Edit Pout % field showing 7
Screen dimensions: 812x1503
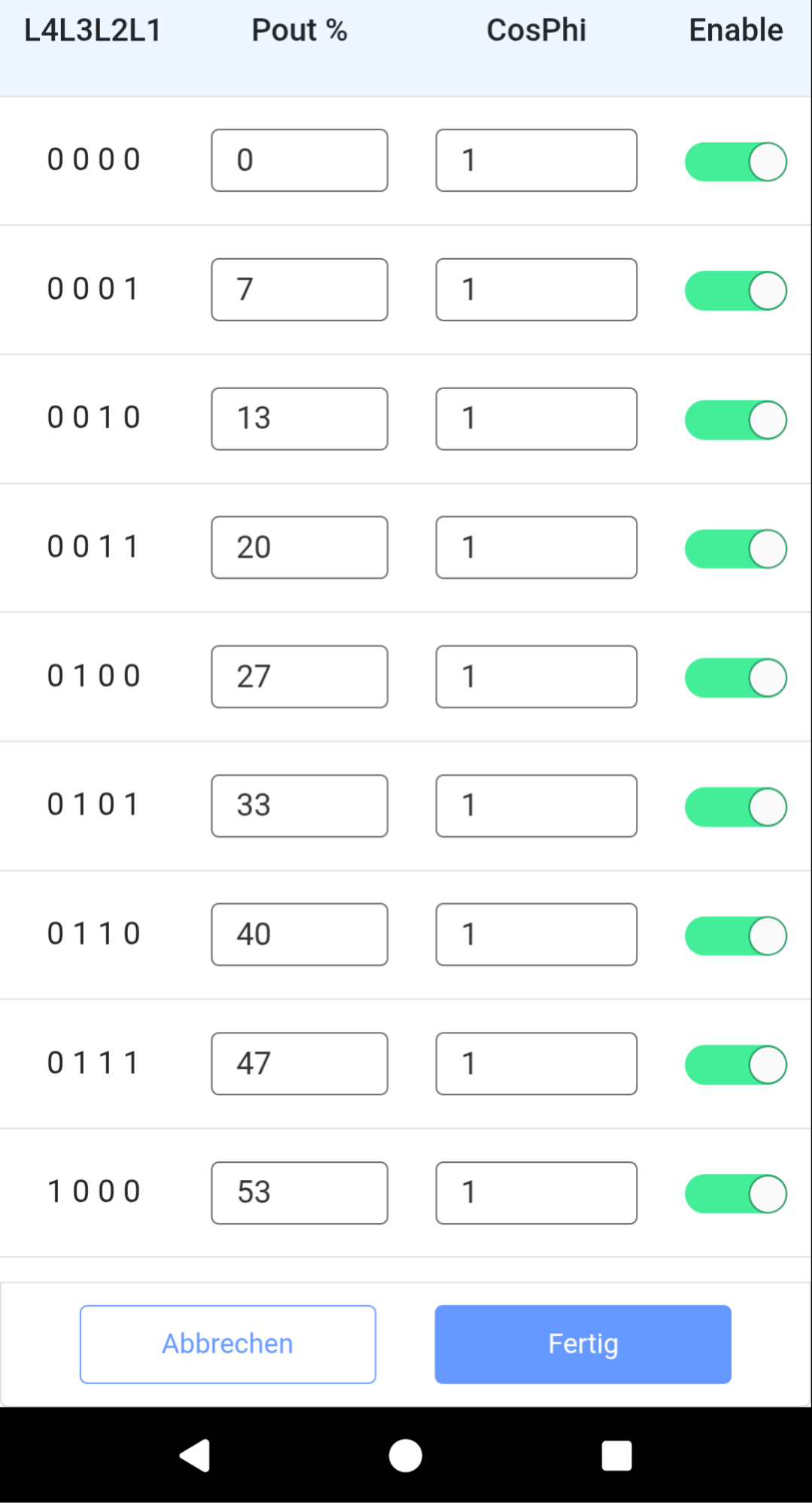click(300, 290)
